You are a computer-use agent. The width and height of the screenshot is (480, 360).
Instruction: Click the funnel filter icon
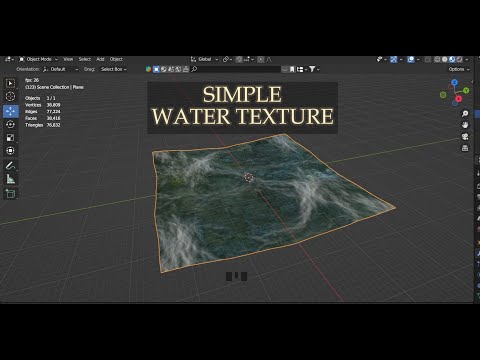[312, 69]
